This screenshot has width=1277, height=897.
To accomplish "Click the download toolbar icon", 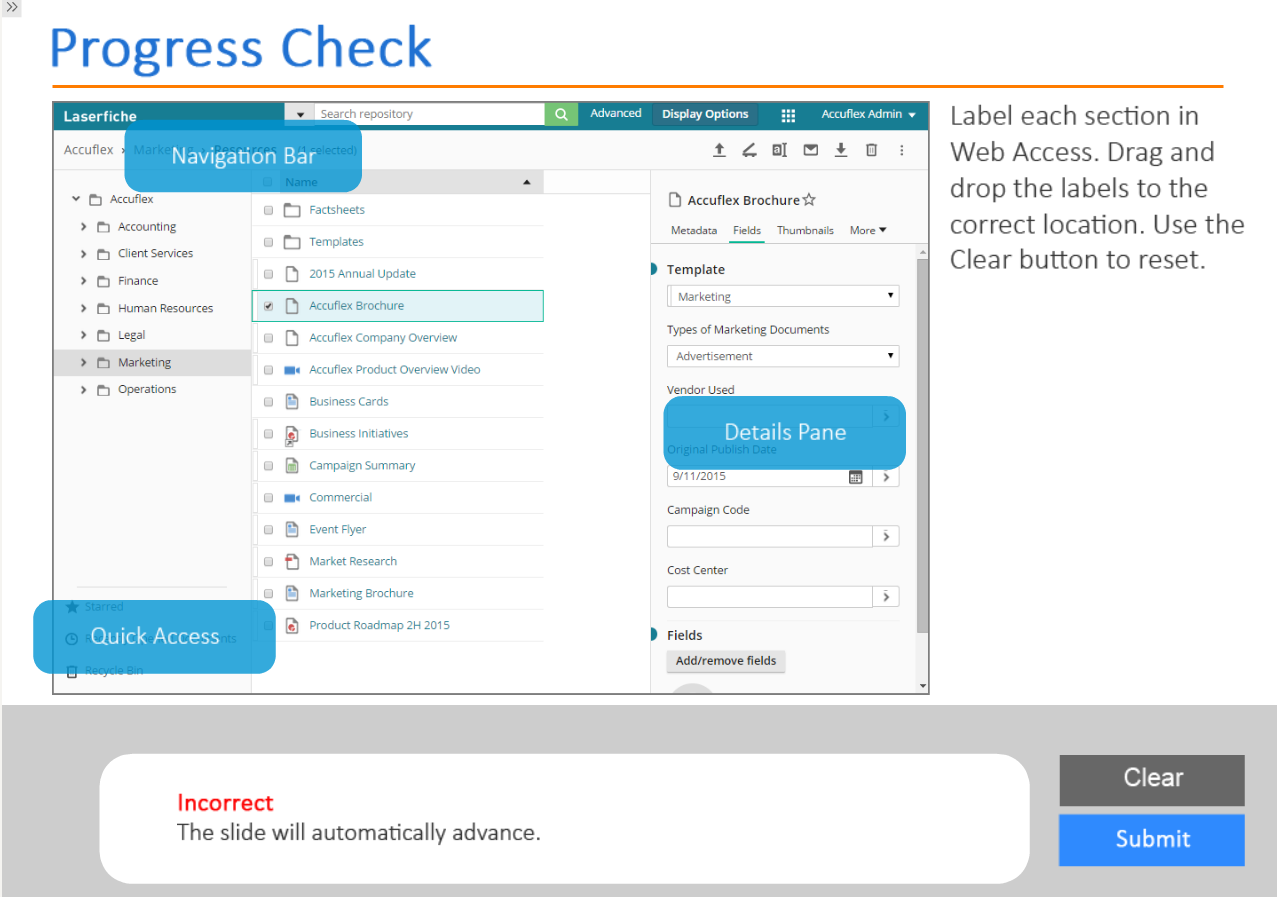I will coord(841,150).
